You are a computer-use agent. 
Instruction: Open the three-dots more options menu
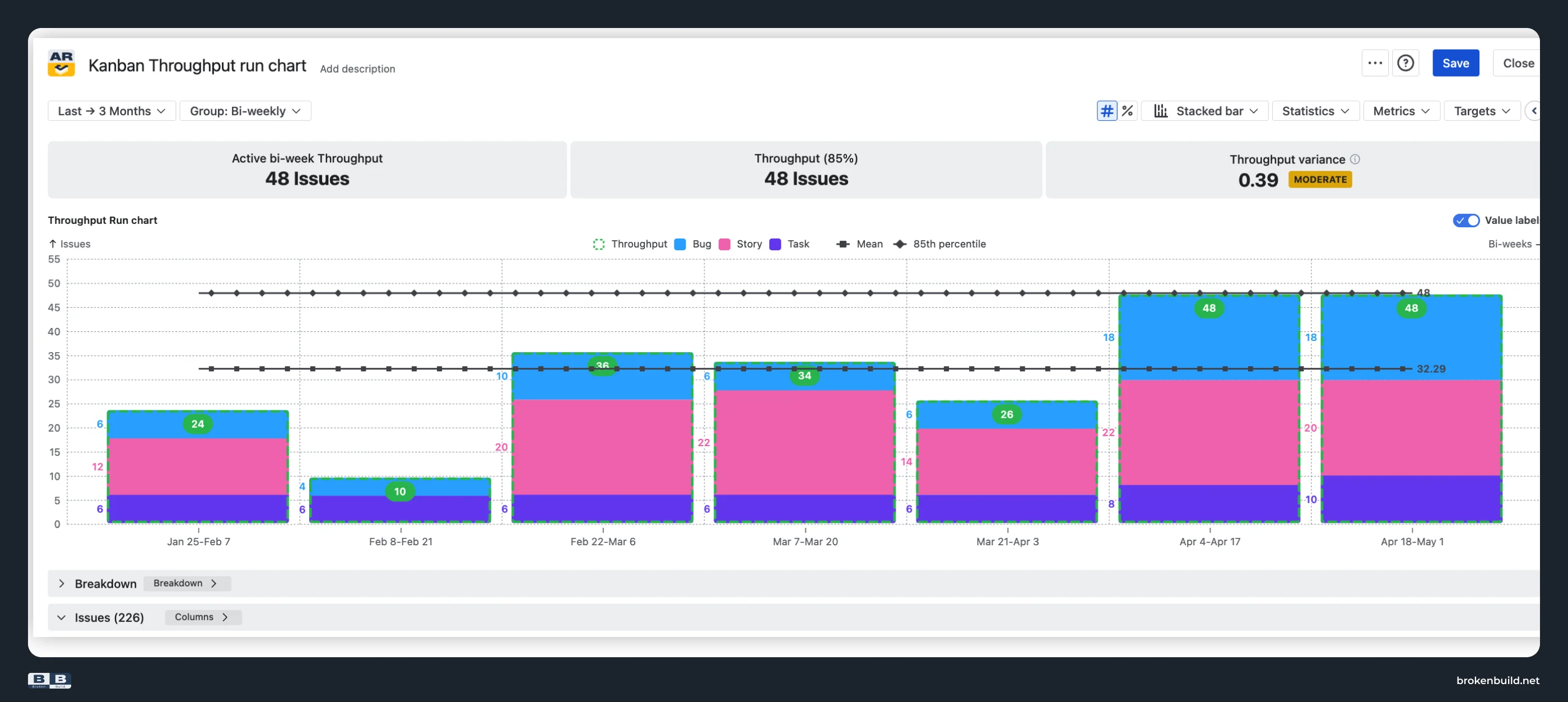(x=1374, y=63)
